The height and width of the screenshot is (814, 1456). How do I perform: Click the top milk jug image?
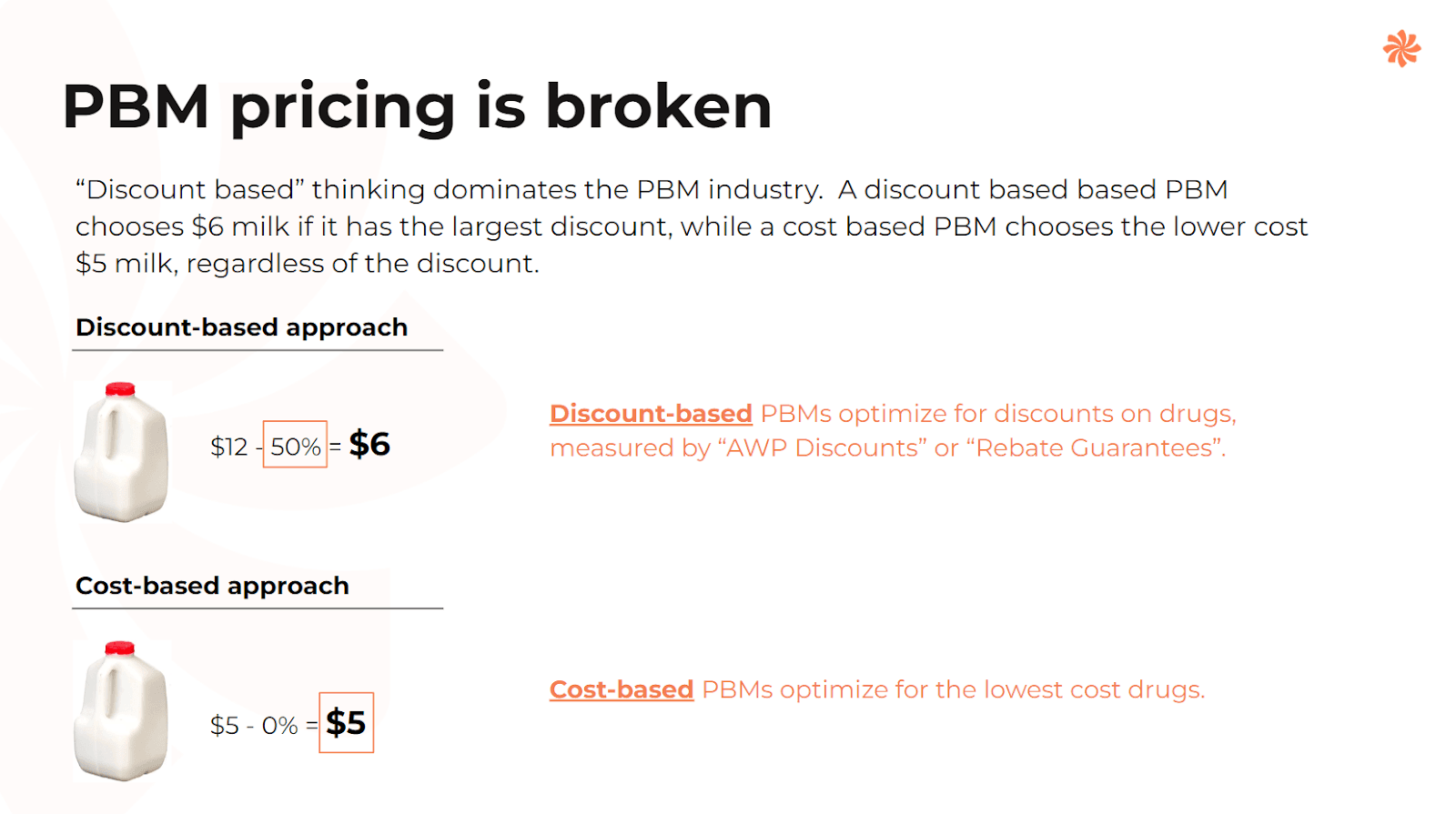click(x=121, y=452)
